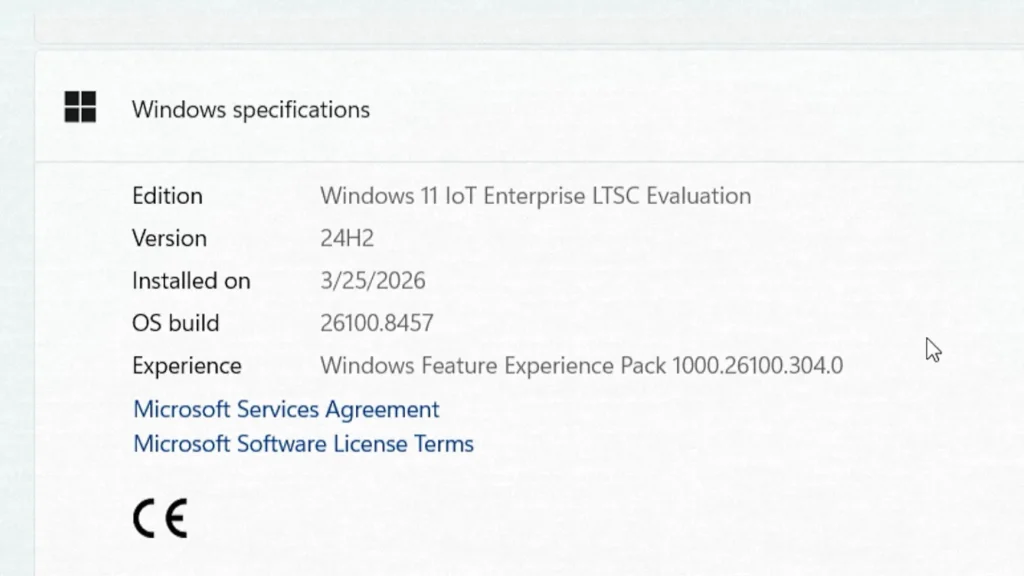Click the Windows logo icon beside Windows specifications
This screenshot has height=576, width=1024.
[80, 106]
